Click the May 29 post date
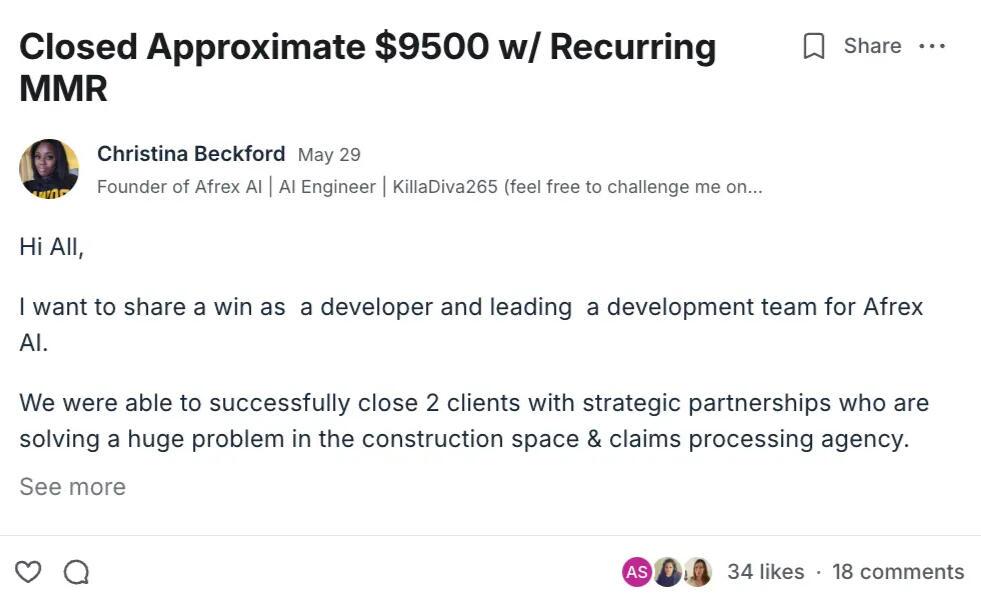The height and width of the screenshot is (602, 981). (329, 155)
